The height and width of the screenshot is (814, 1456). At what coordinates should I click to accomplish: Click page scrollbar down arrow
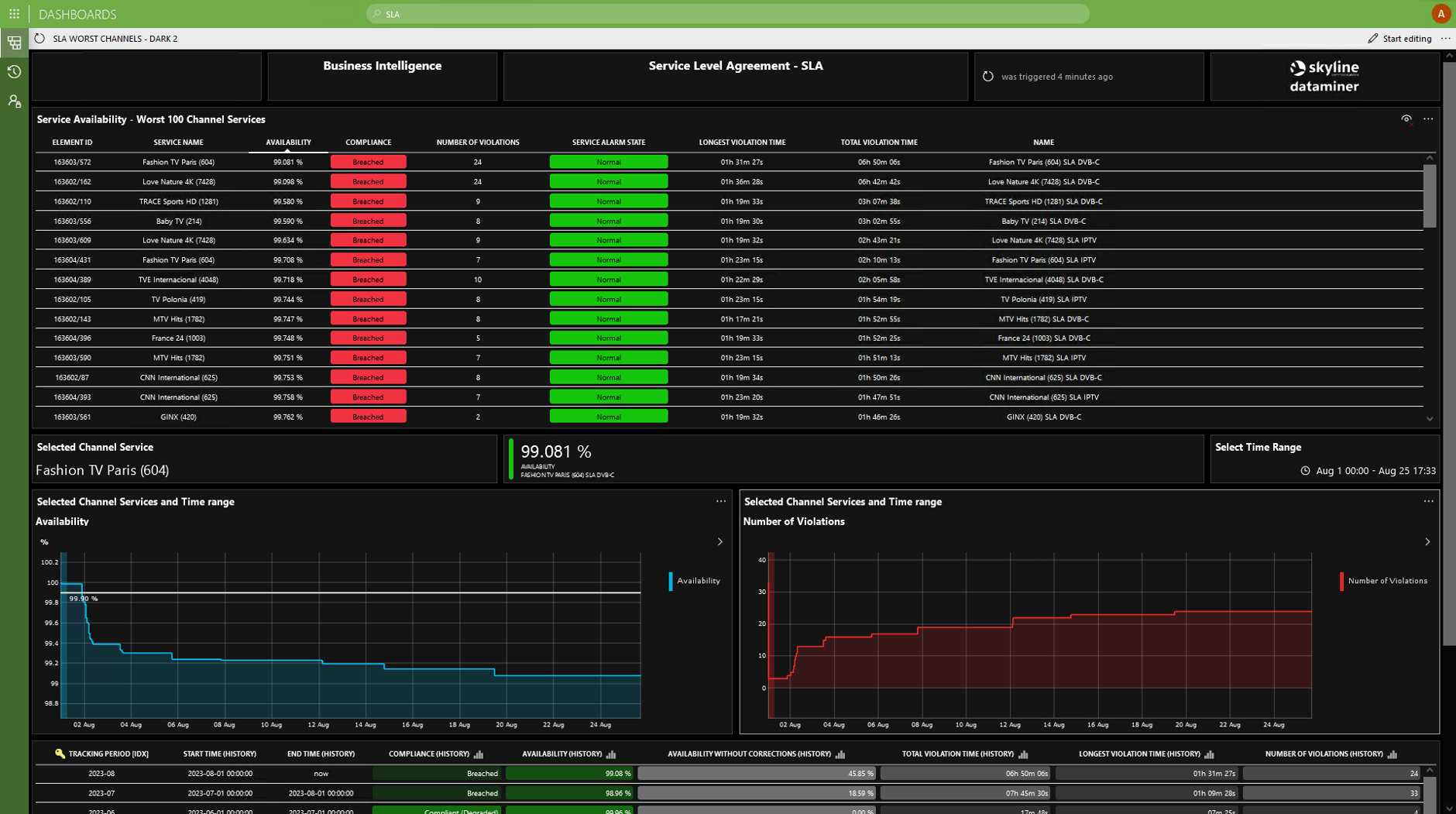tap(1449, 808)
